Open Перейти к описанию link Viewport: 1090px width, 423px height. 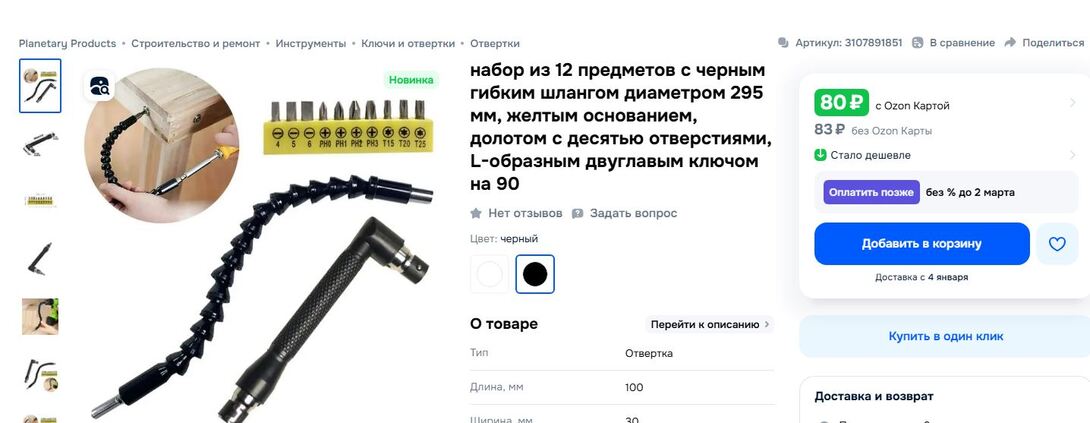(x=710, y=324)
